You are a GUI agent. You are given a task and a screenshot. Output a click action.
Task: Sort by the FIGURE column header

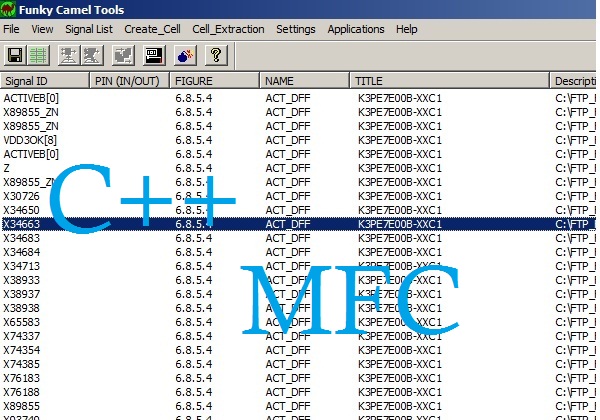[214, 81]
